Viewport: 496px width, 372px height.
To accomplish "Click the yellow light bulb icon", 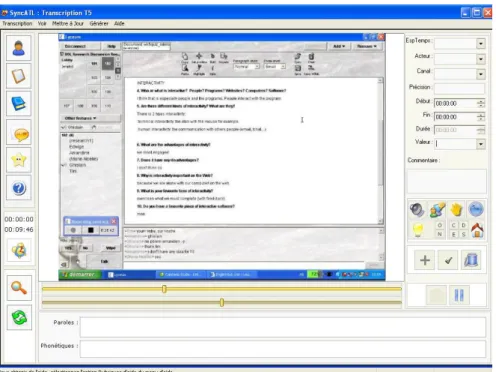I will pos(418,230).
